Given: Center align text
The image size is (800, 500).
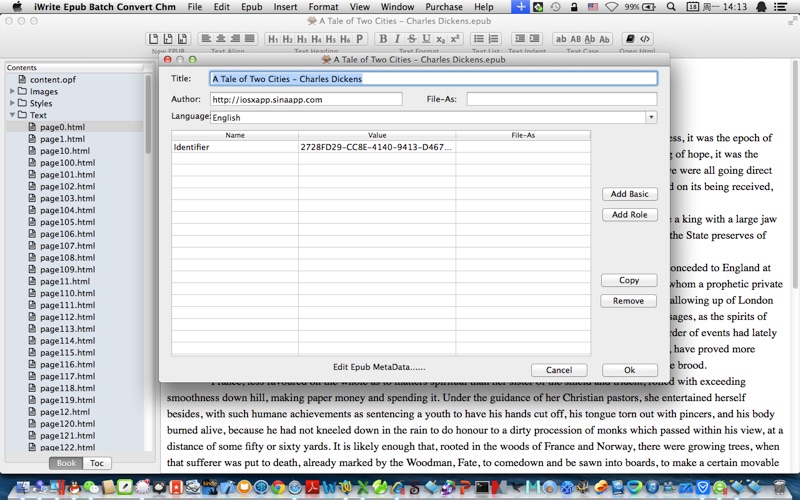Looking at the screenshot, I should click(220, 39).
